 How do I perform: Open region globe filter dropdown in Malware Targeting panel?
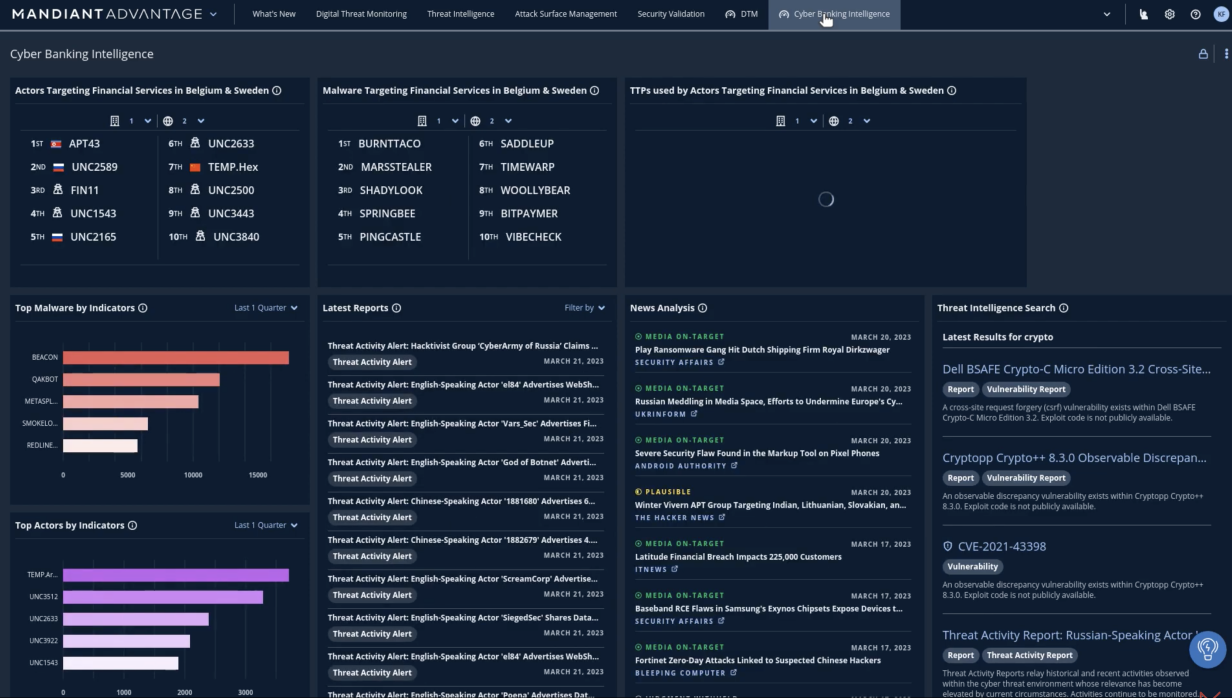[491, 121]
